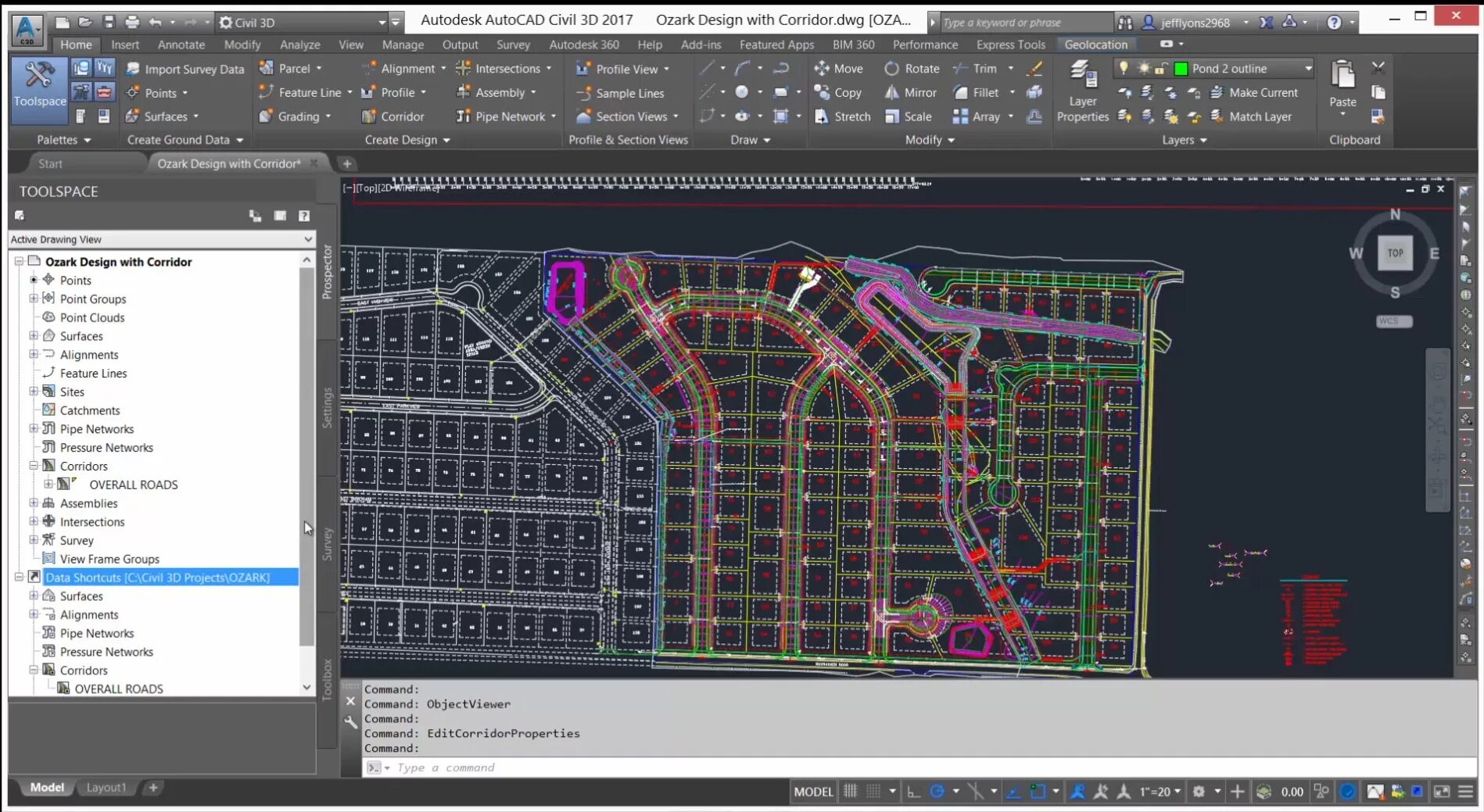
Task: Switch to the Layout1 tab
Action: [x=106, y=788]
